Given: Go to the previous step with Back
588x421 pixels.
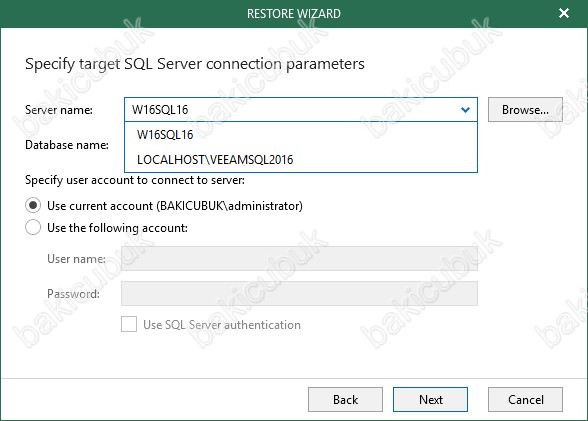Looking at the screenshot, I should [345, 400].
